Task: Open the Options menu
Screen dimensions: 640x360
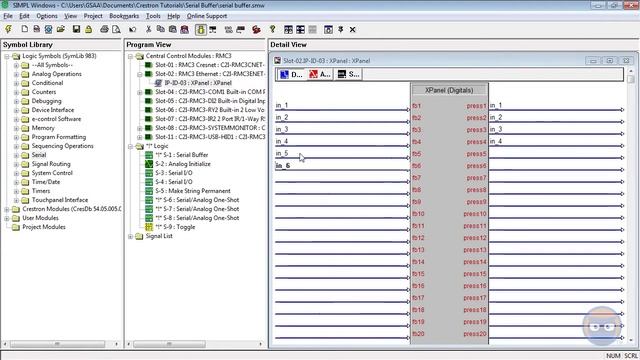Action: click(47, 16)
